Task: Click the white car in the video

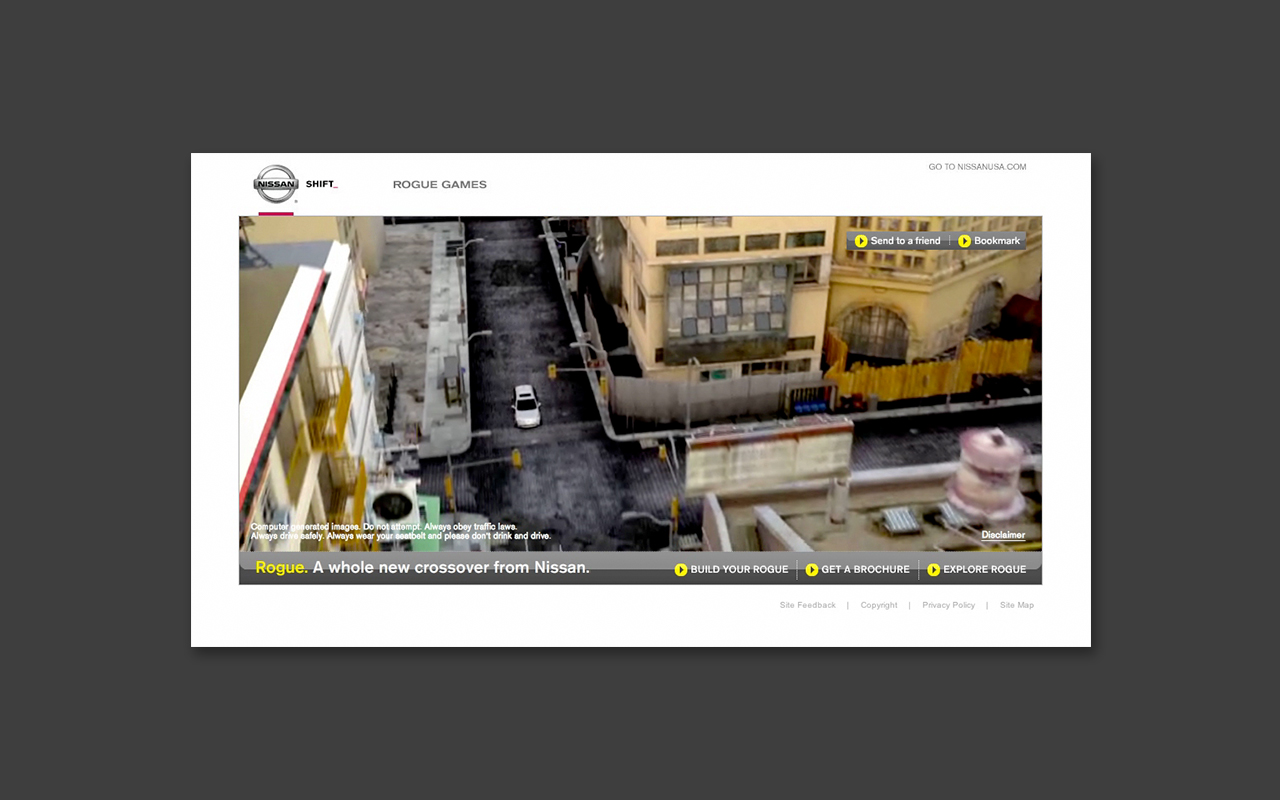Action: [526, 406]
